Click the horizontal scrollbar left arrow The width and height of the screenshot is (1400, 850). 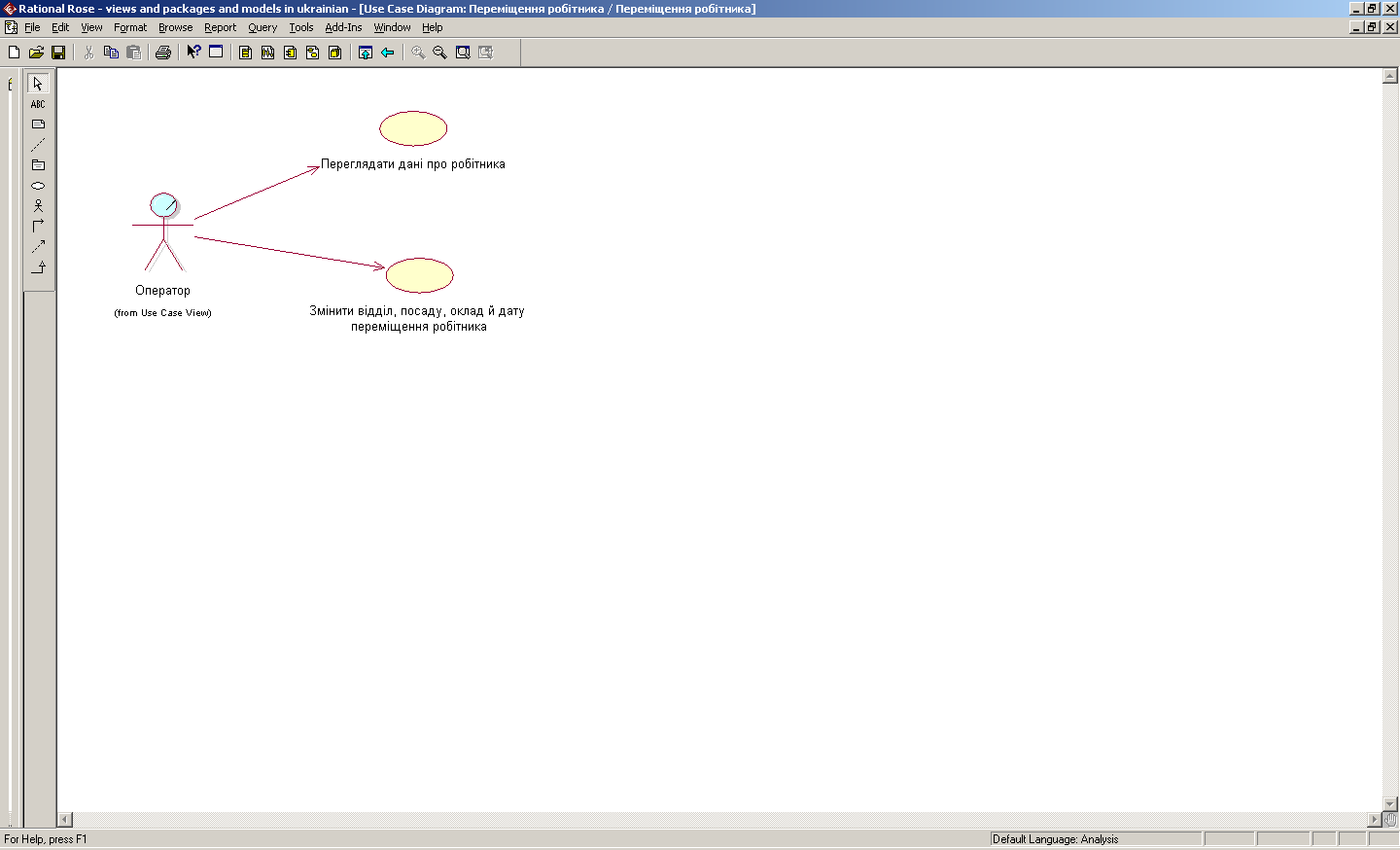click(x=65, y=820)
